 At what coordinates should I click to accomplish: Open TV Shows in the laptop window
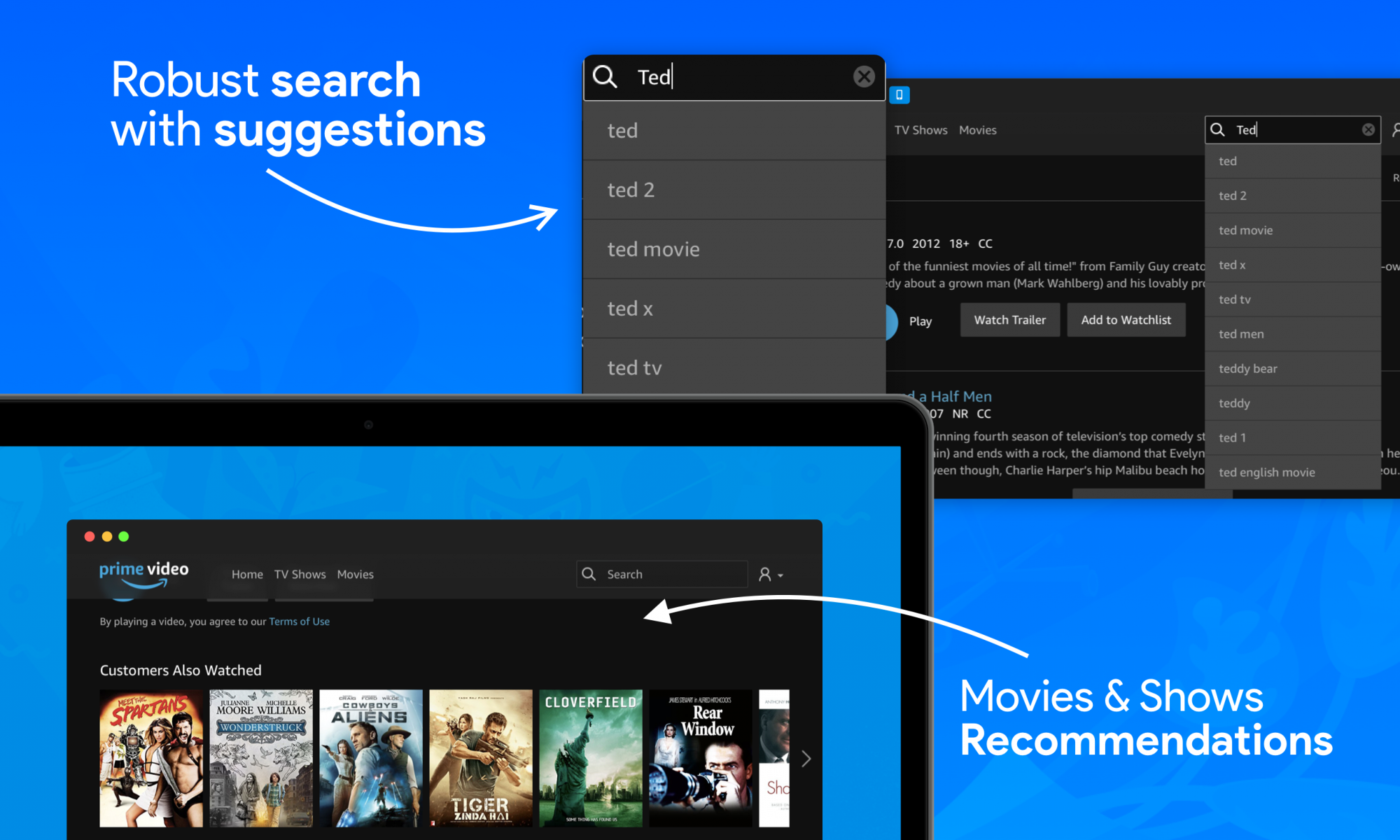(300, 574)
